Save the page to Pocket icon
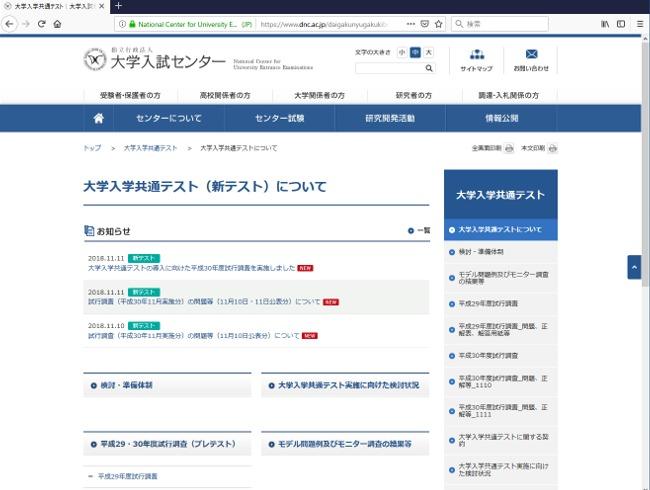The image size is (650, 490). [424, 24]
